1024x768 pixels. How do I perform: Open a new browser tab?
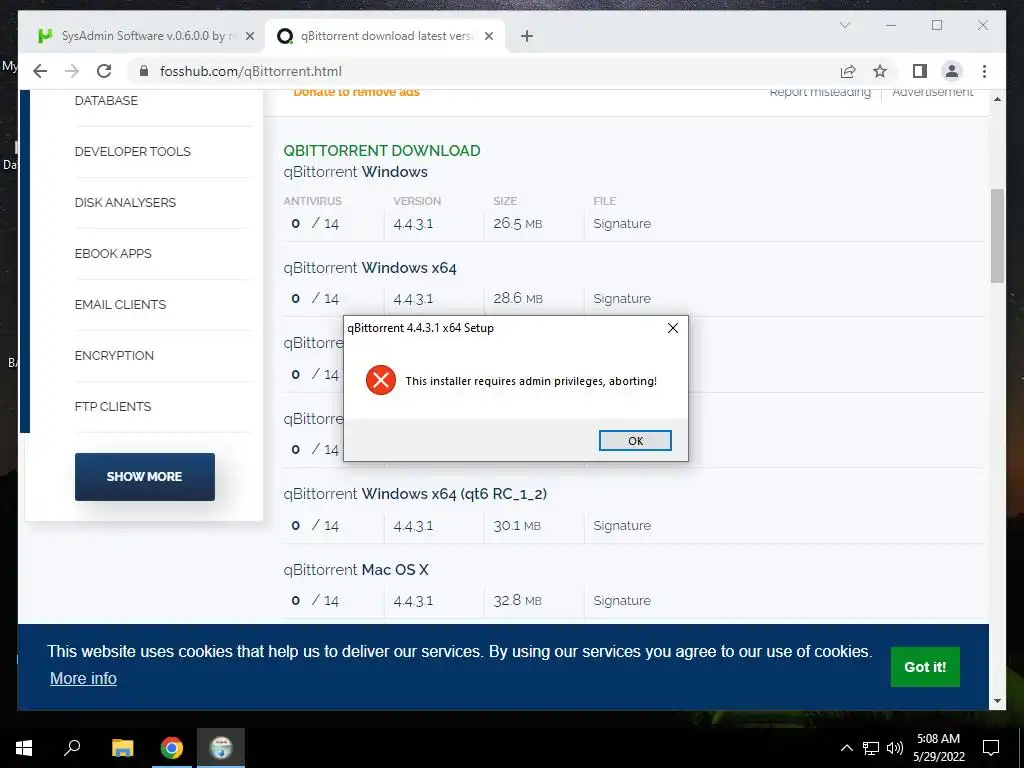point(526,36)
